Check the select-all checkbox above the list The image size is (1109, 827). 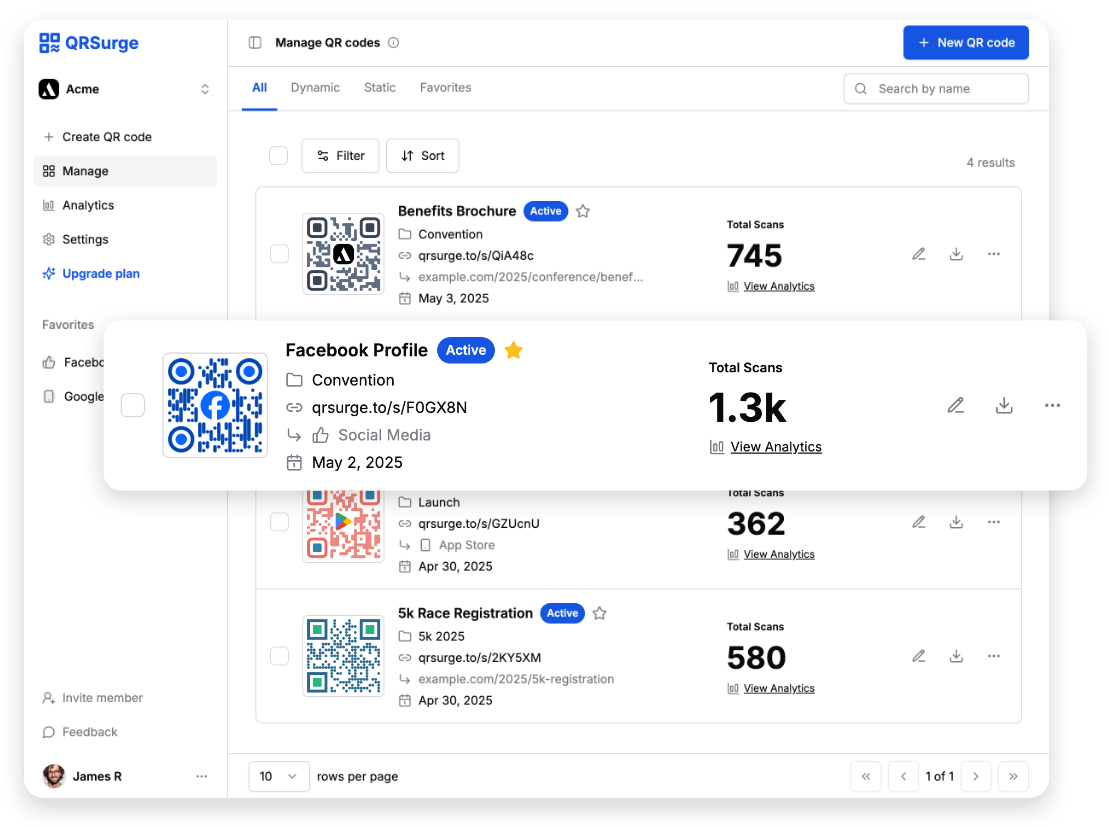[278, 155]
